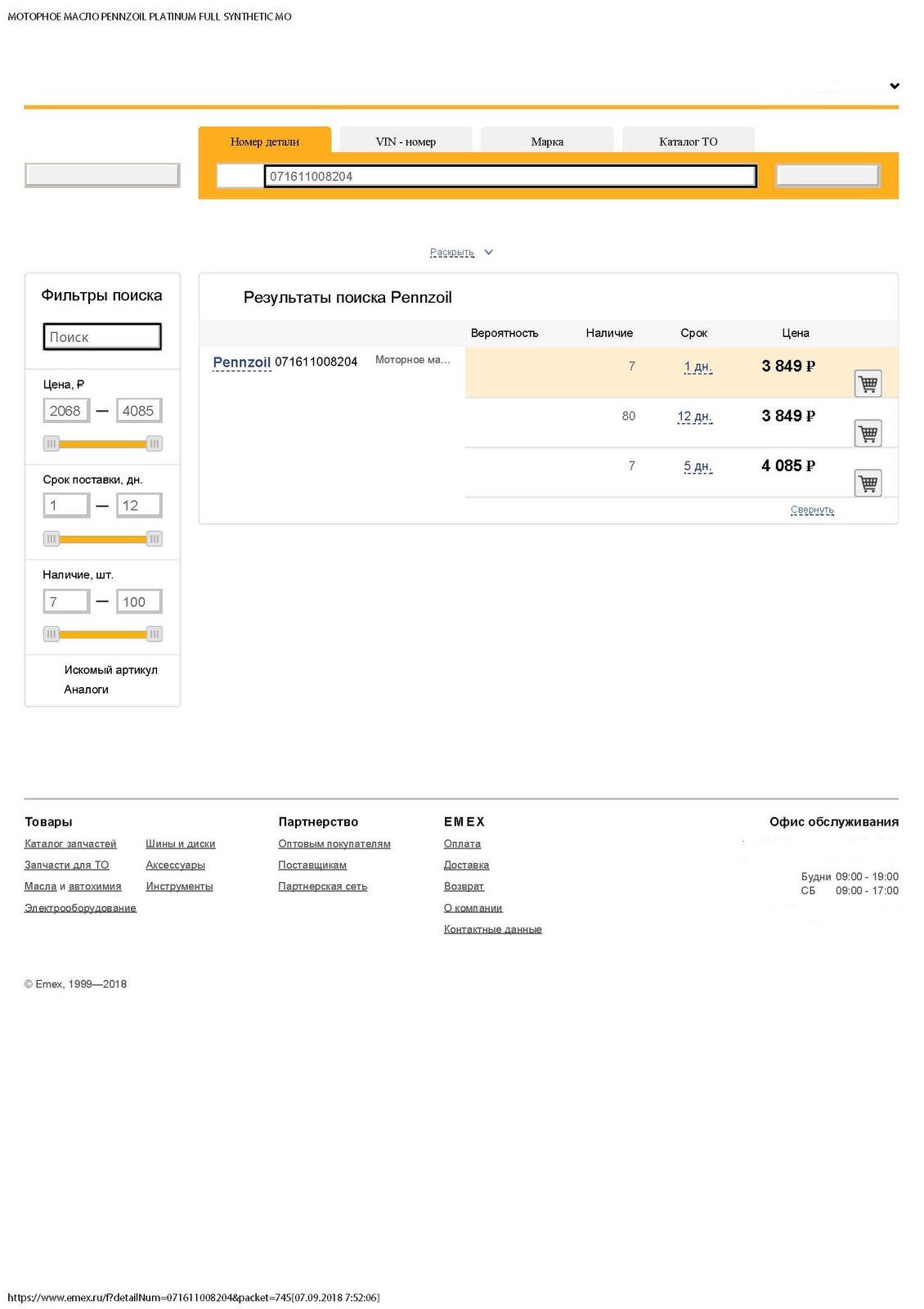This screenshot has width=924, height=1309.
Task: Open the автохимия footer link
Action: coord(95,886)
